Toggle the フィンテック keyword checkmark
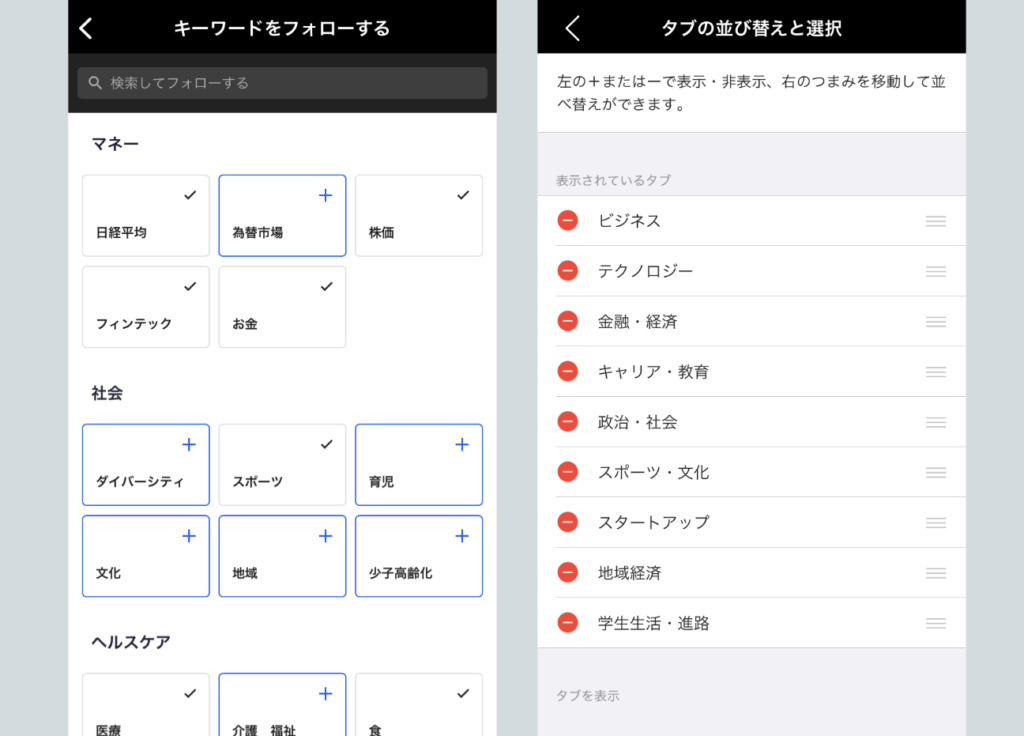 point(190,287)
